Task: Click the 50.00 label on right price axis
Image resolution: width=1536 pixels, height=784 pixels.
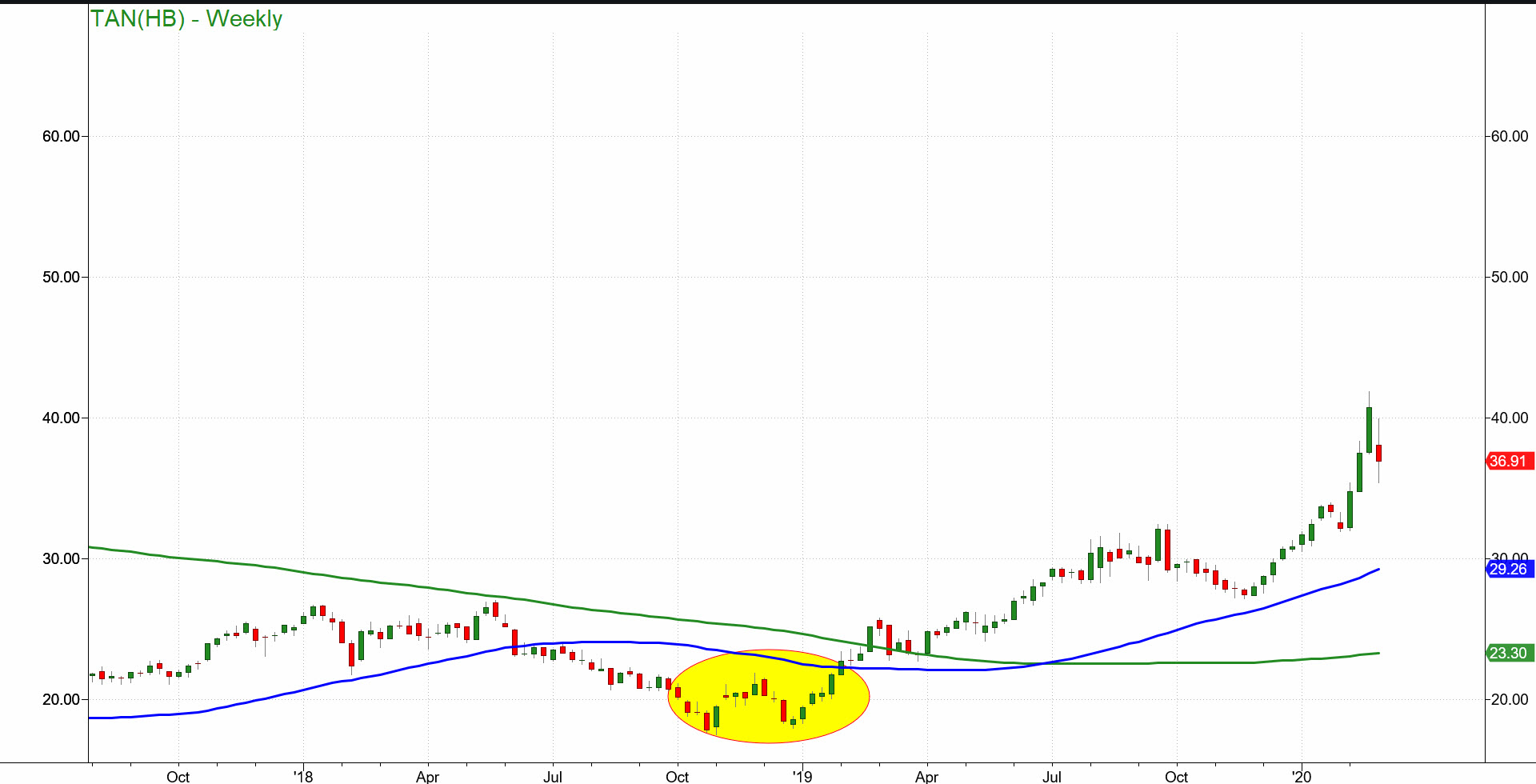Action: tap(1509, 277)
